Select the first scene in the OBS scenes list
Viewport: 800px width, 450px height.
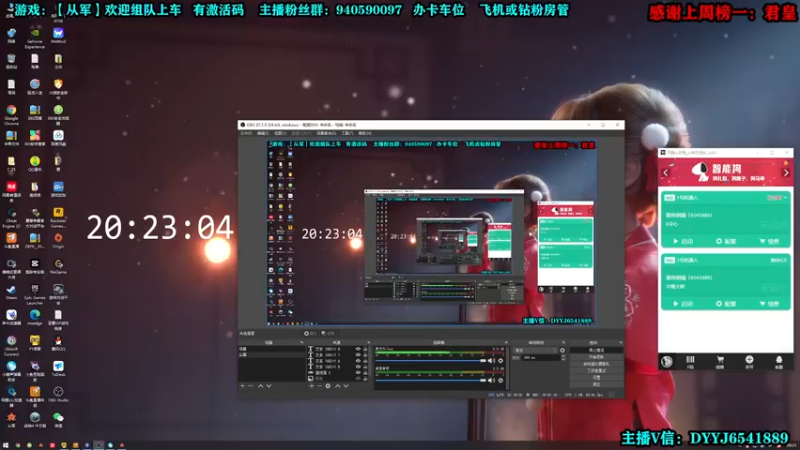tap(271, 349)
